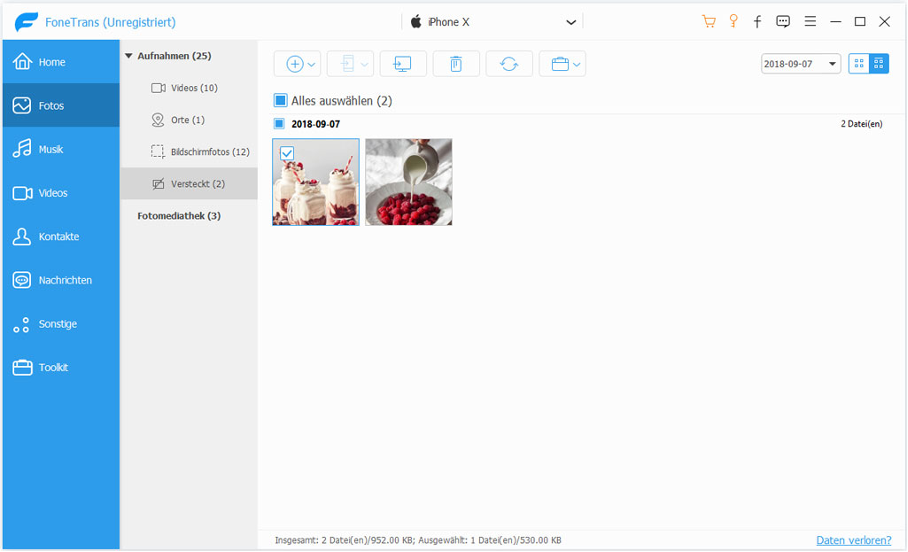Collapse the Aufnahmen tree node
The width and height of the screenshot is (908, 552).
(129, 56)
